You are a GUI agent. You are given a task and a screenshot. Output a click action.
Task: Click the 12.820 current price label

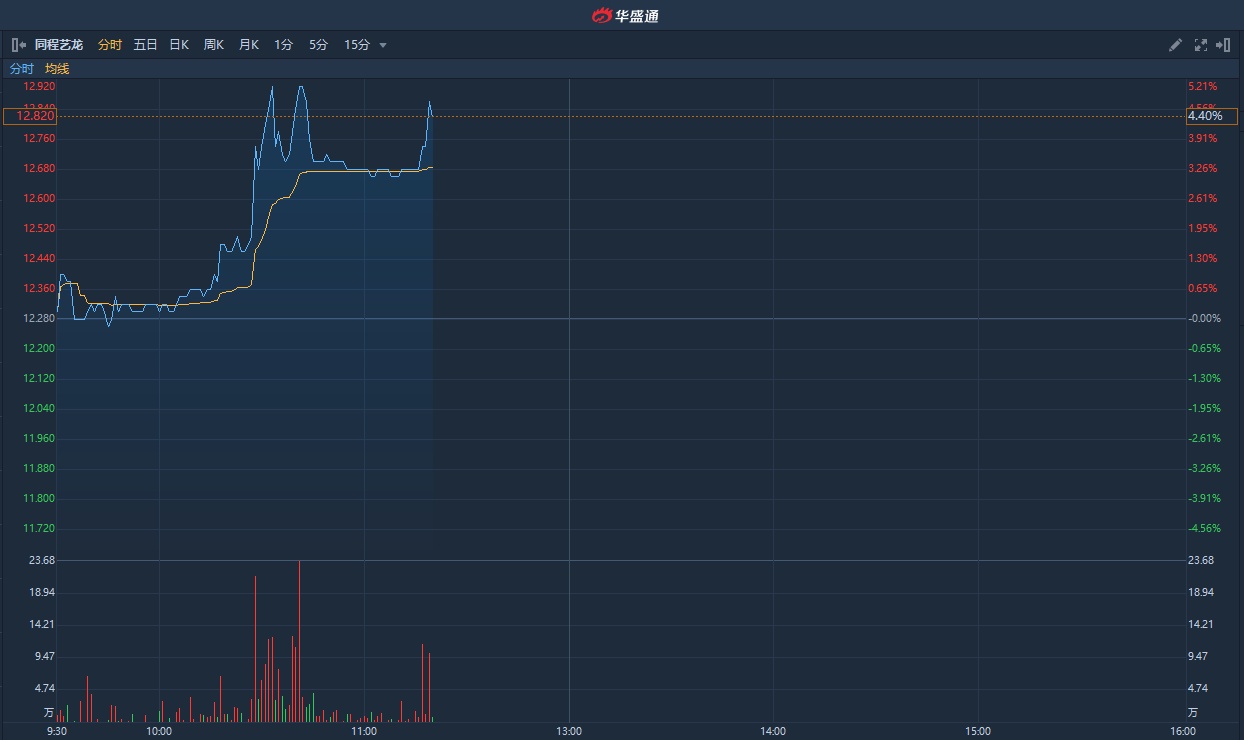click(30, 116)
